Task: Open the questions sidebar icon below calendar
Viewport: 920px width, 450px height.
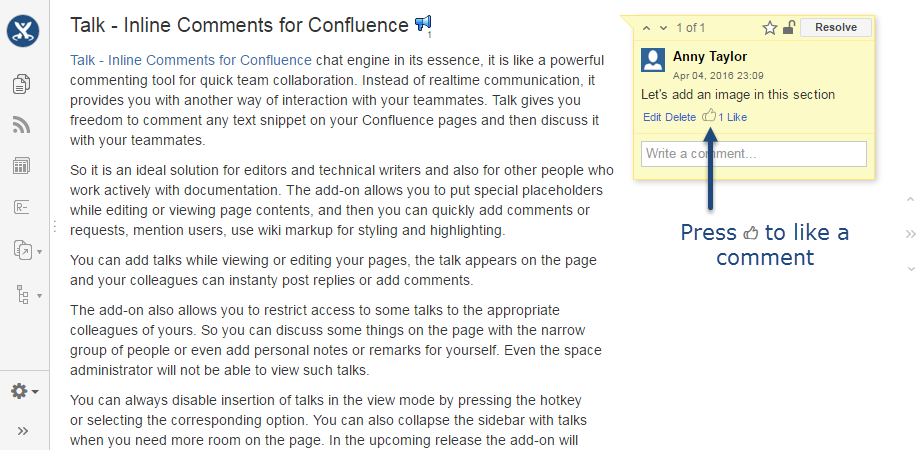Action: coord(21,207)
